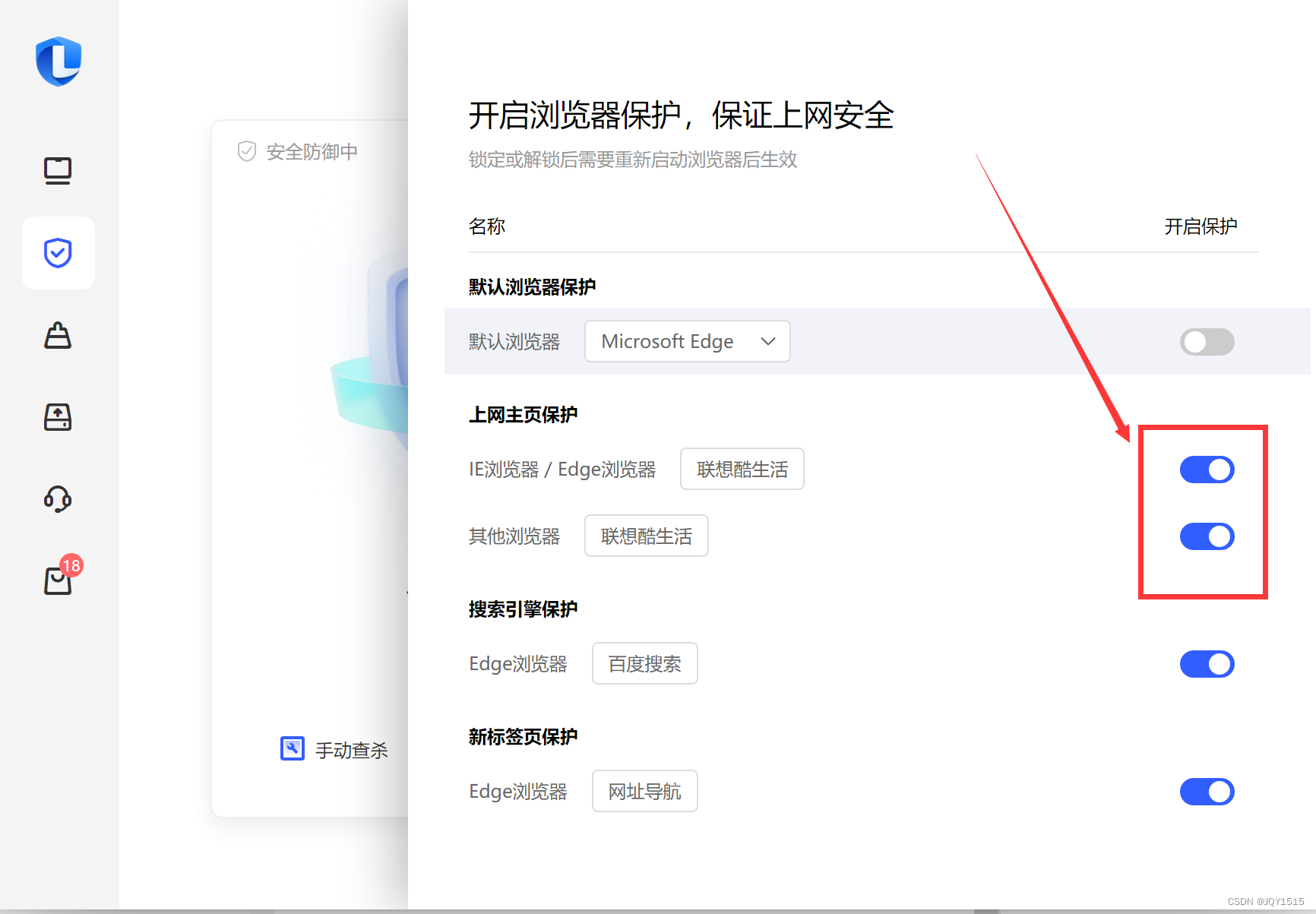Click the 开启浏览器保护 panel title
The height and width of the screenshot is (914, 1316).
(681, 115)
